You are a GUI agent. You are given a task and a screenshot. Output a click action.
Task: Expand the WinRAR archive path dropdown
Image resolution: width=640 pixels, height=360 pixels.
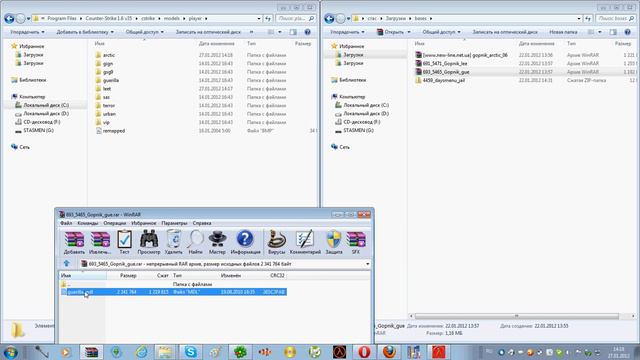pos(367,264)
